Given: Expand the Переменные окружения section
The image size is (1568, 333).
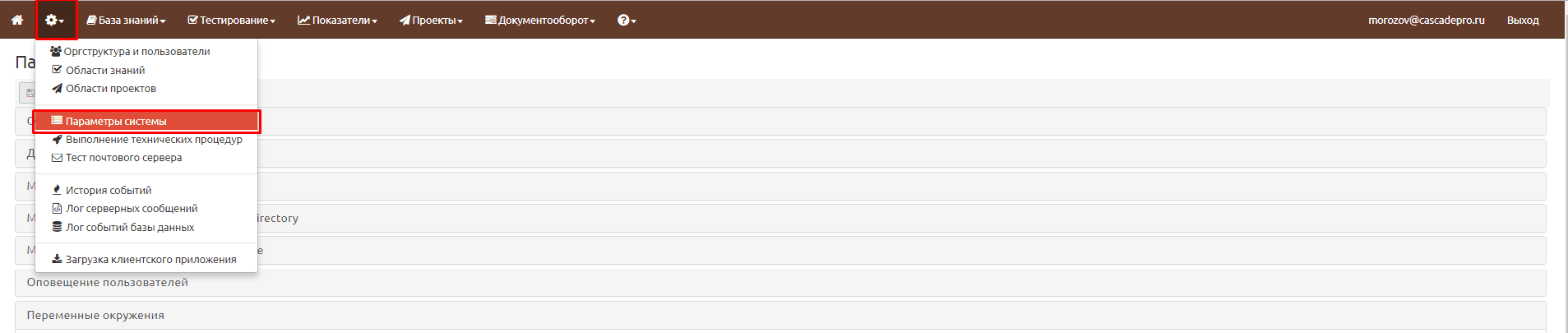Looking at the screenshot, I should click(780, 316).
